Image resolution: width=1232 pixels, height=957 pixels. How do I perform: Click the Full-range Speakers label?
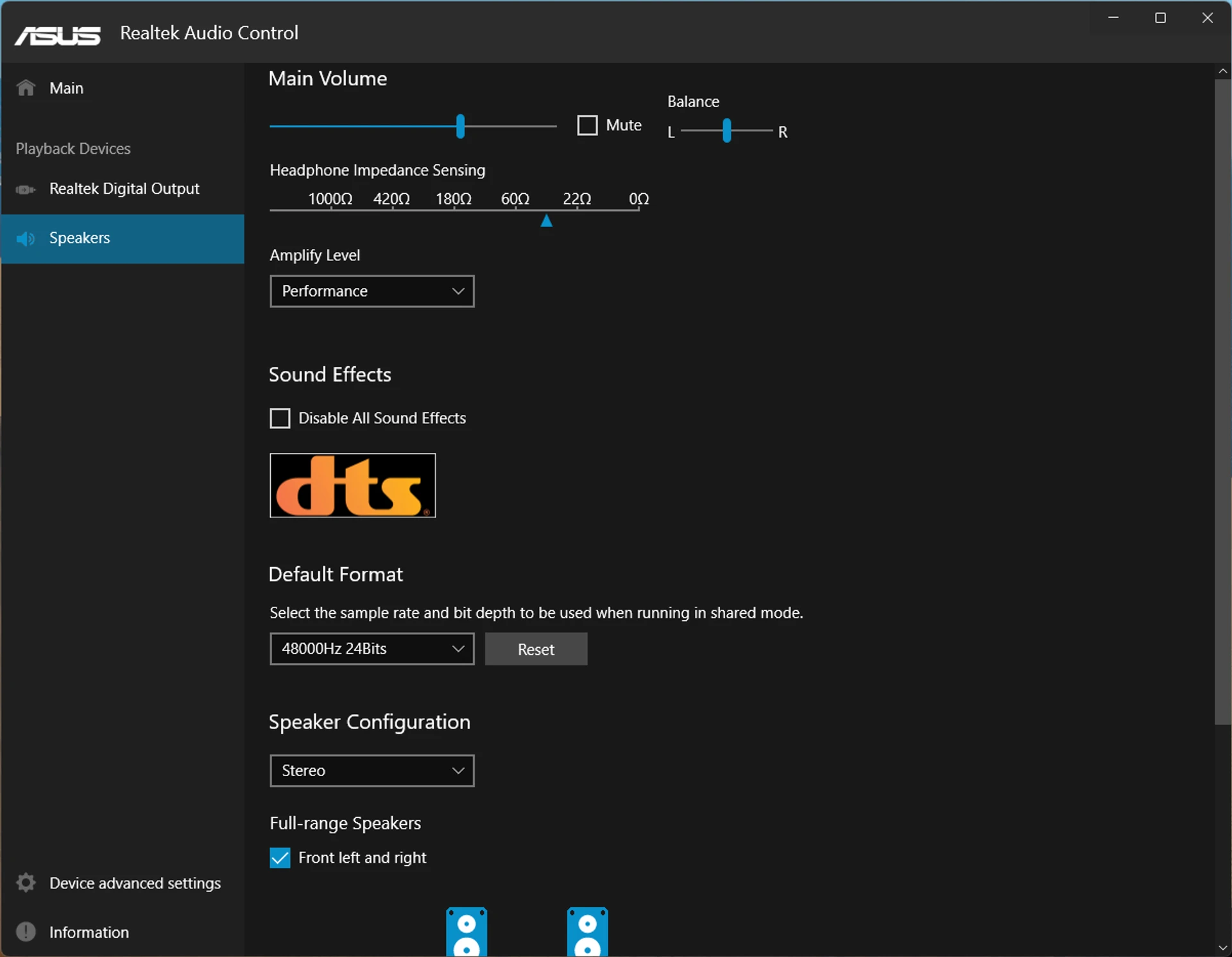pos(345,824)
